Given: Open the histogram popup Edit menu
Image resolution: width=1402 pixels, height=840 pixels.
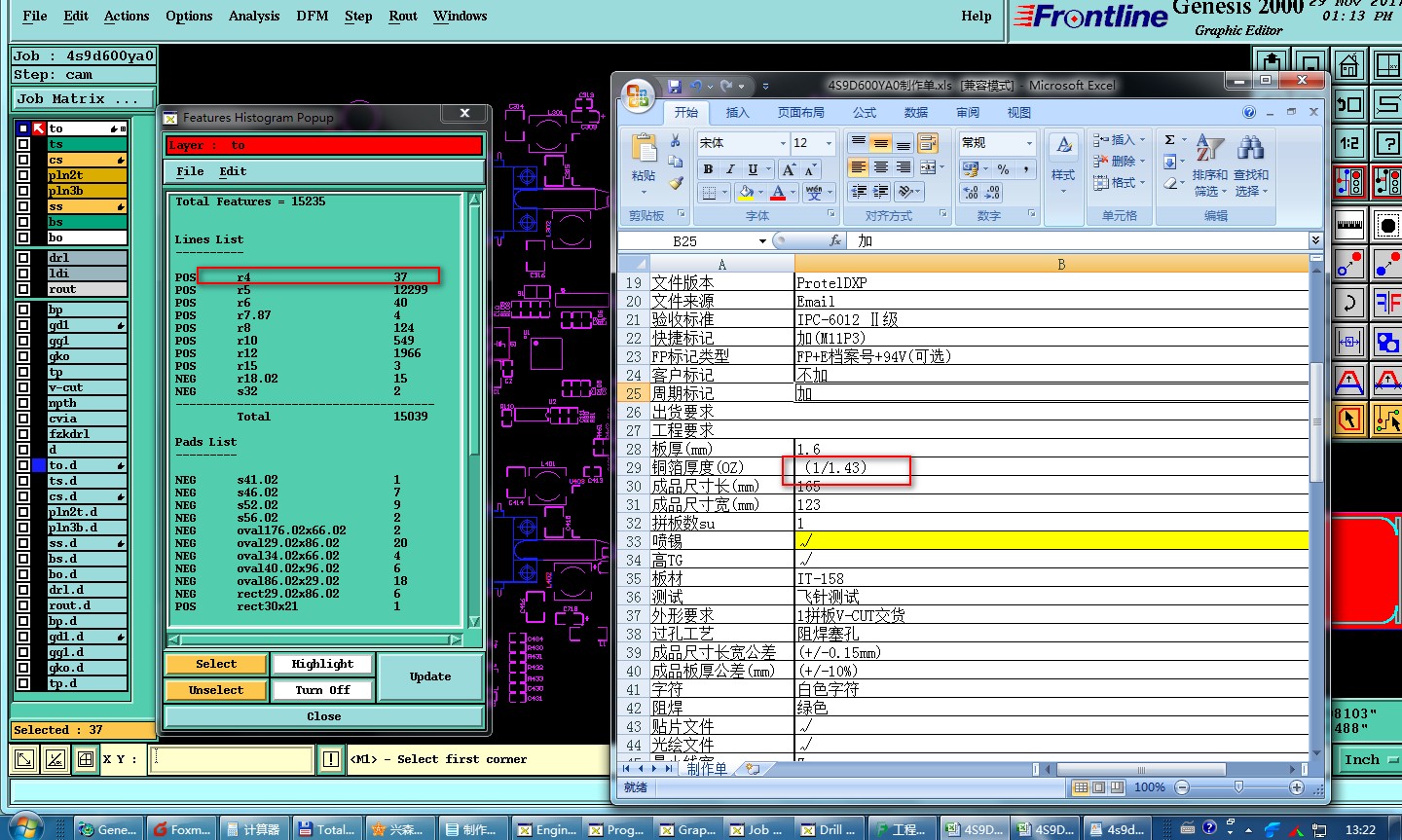Looking at the screenshot, I should coord(233,171).
